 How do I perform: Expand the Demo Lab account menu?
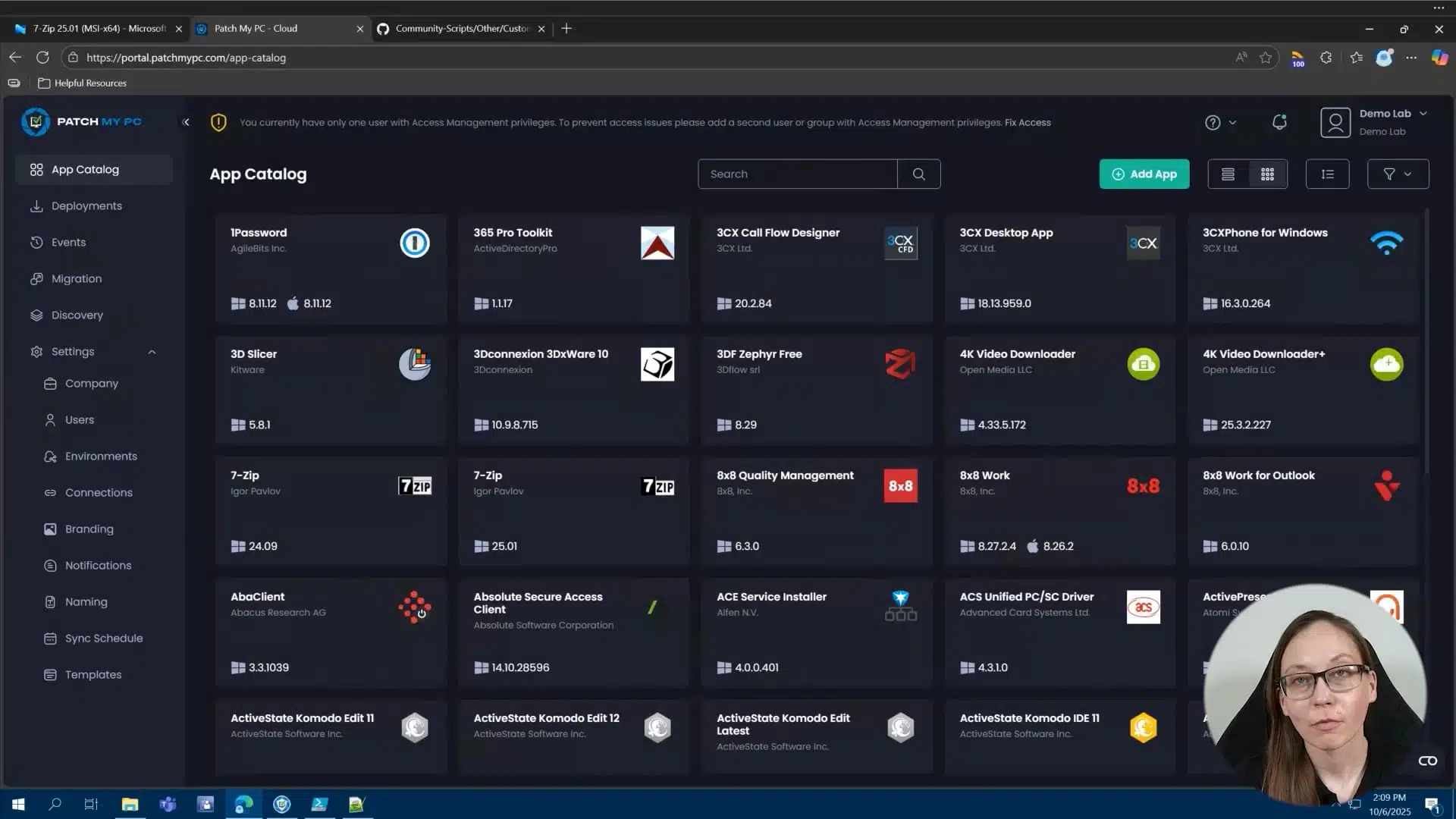click(1423, 114)
